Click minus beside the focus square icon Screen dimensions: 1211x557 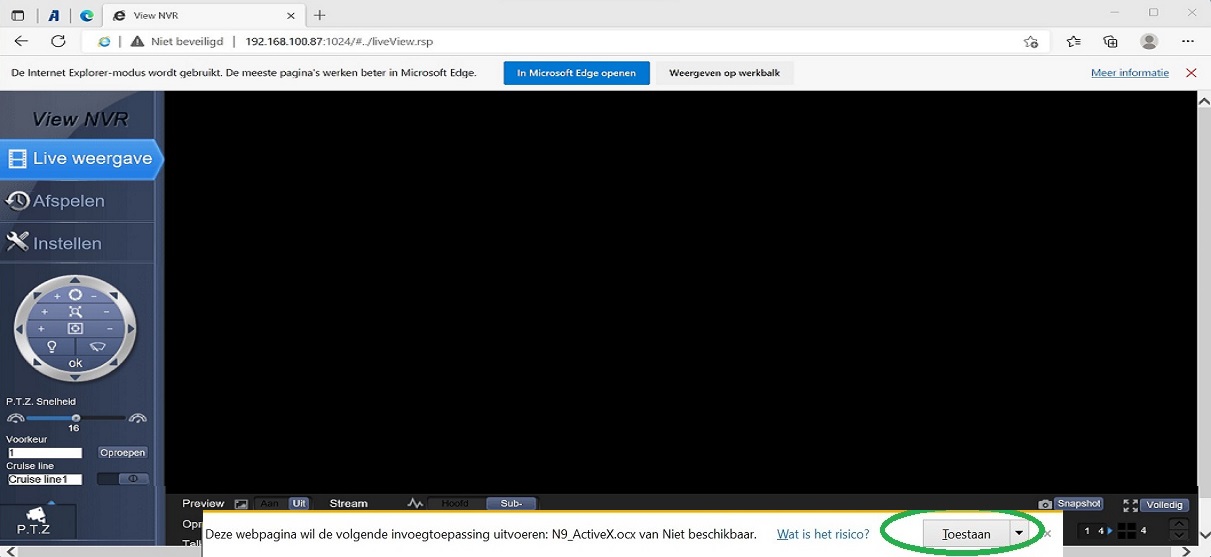[110, 328]
